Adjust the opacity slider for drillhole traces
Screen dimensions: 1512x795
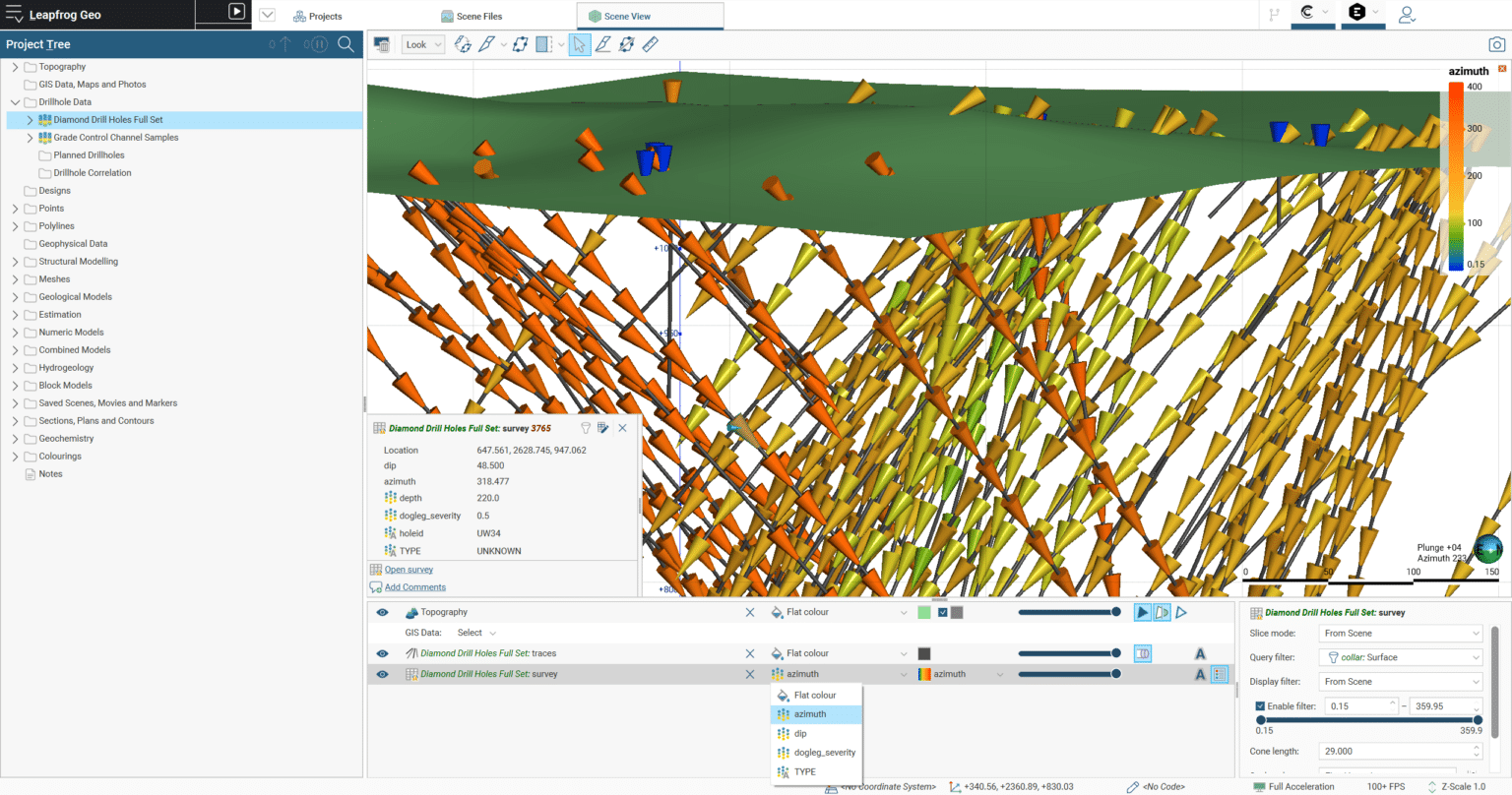pyautogui.click(x=1070, y=652)
